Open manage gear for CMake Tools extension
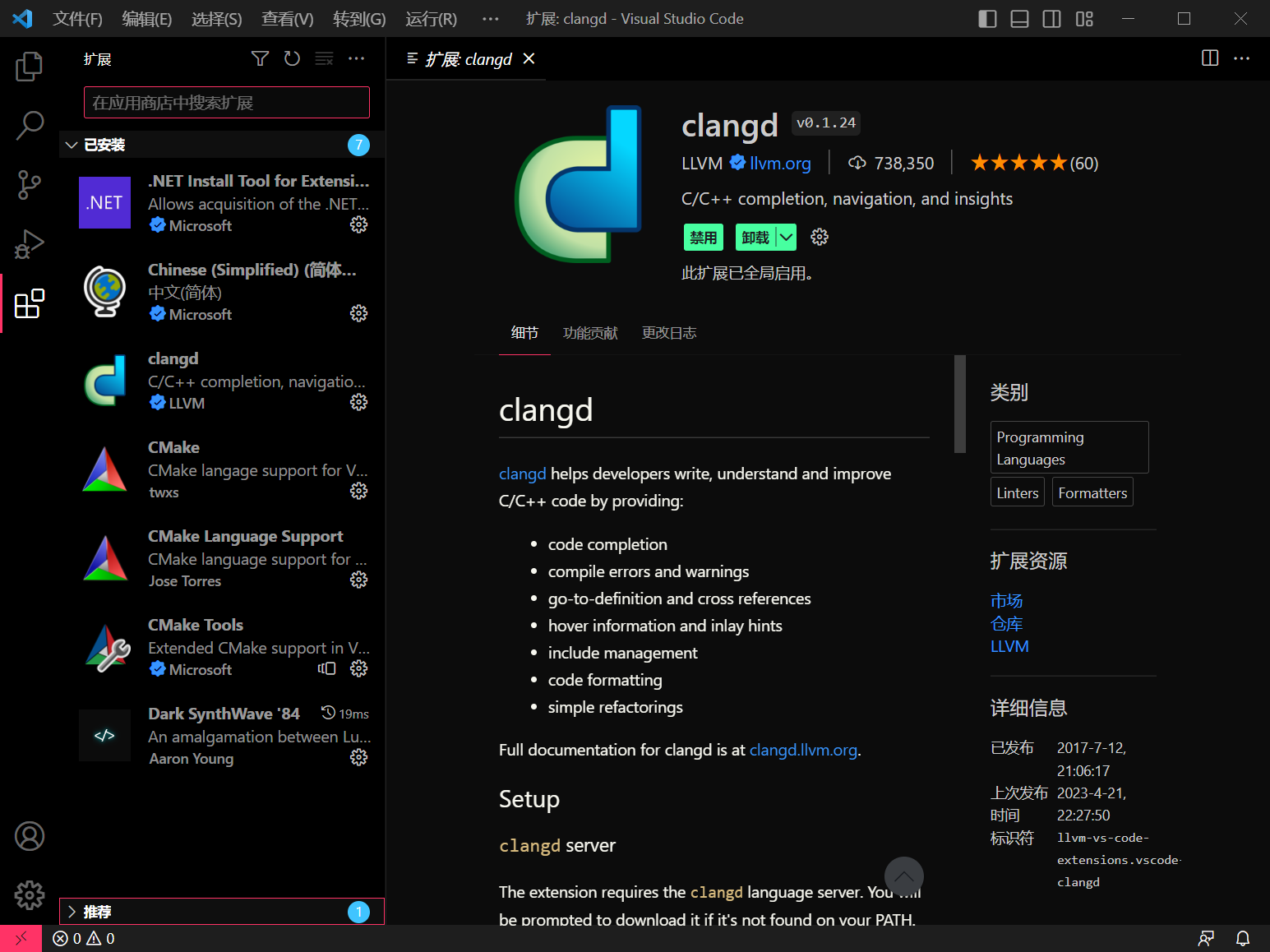The image size is (1270, 952). tap(358, 668)
